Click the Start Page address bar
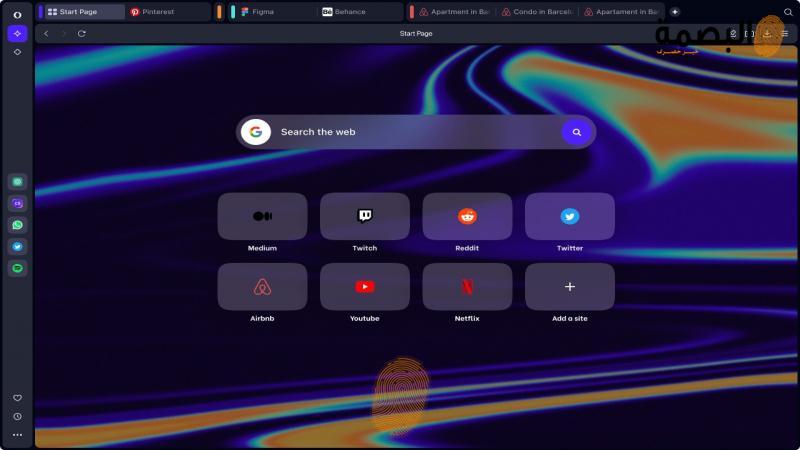 (x=416, y=34)
